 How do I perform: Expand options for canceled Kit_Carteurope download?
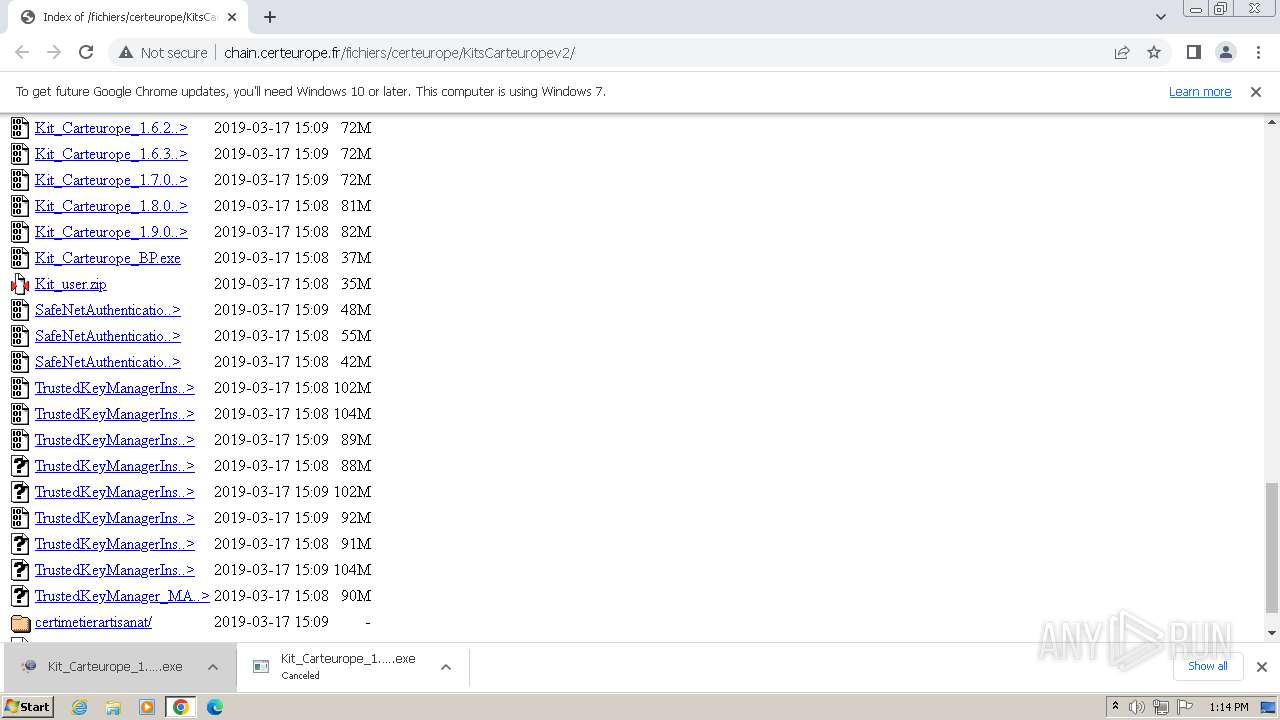pos(446,667)
